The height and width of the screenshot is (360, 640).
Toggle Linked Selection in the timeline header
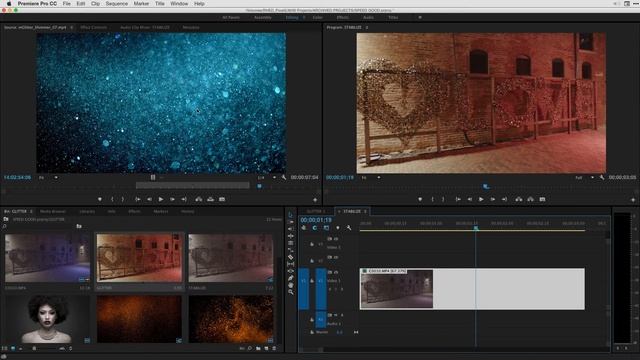coord(326,228)
